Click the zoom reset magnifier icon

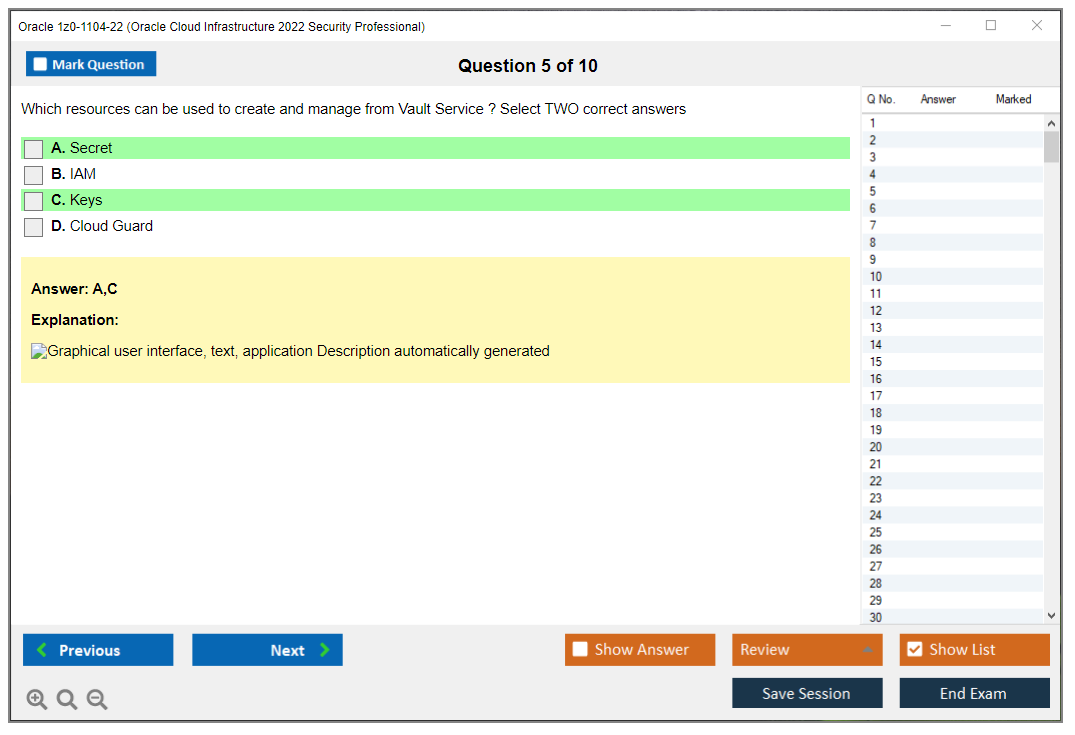[67, 700]
